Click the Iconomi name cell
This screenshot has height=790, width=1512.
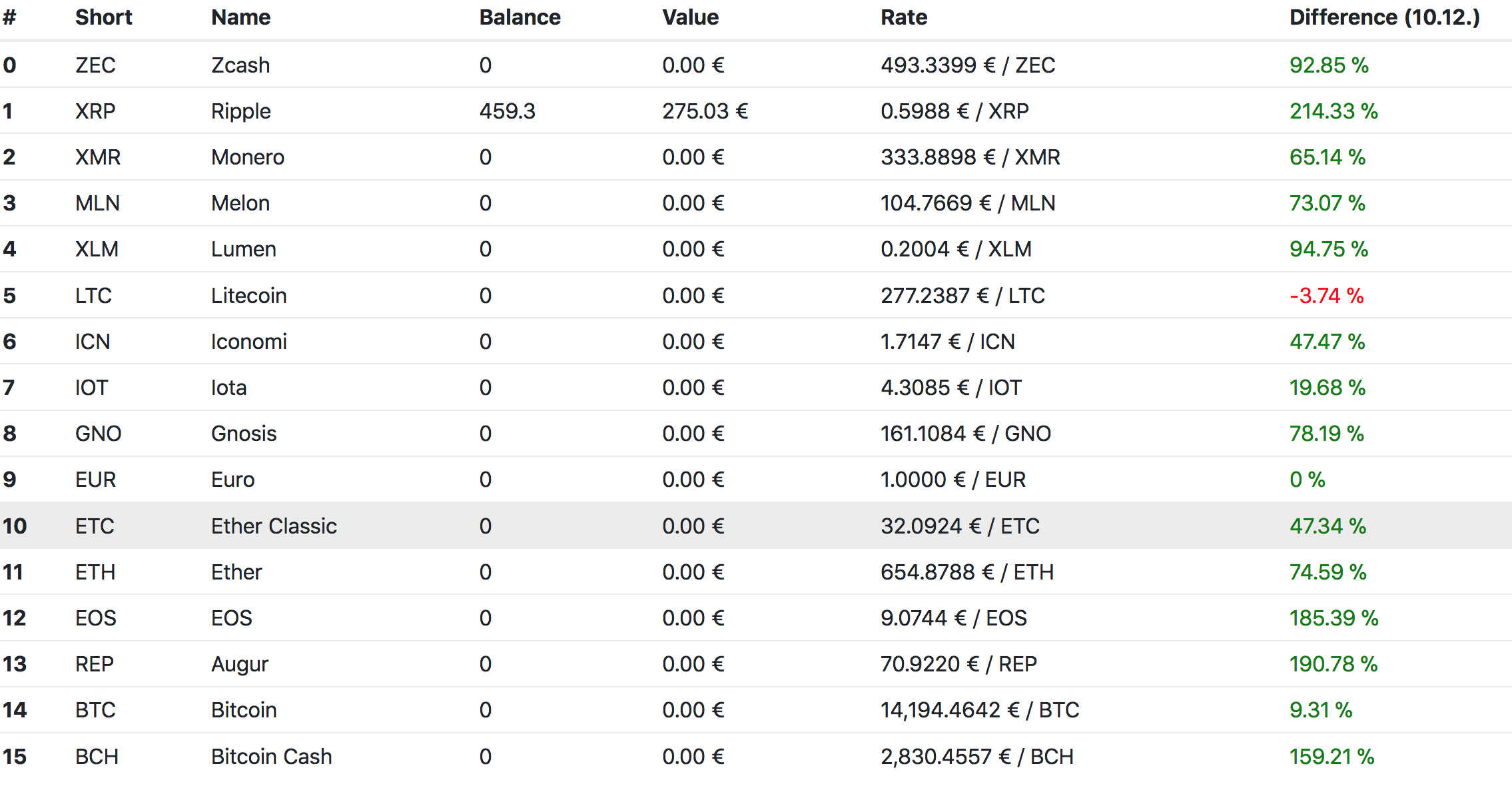point(249,342)
